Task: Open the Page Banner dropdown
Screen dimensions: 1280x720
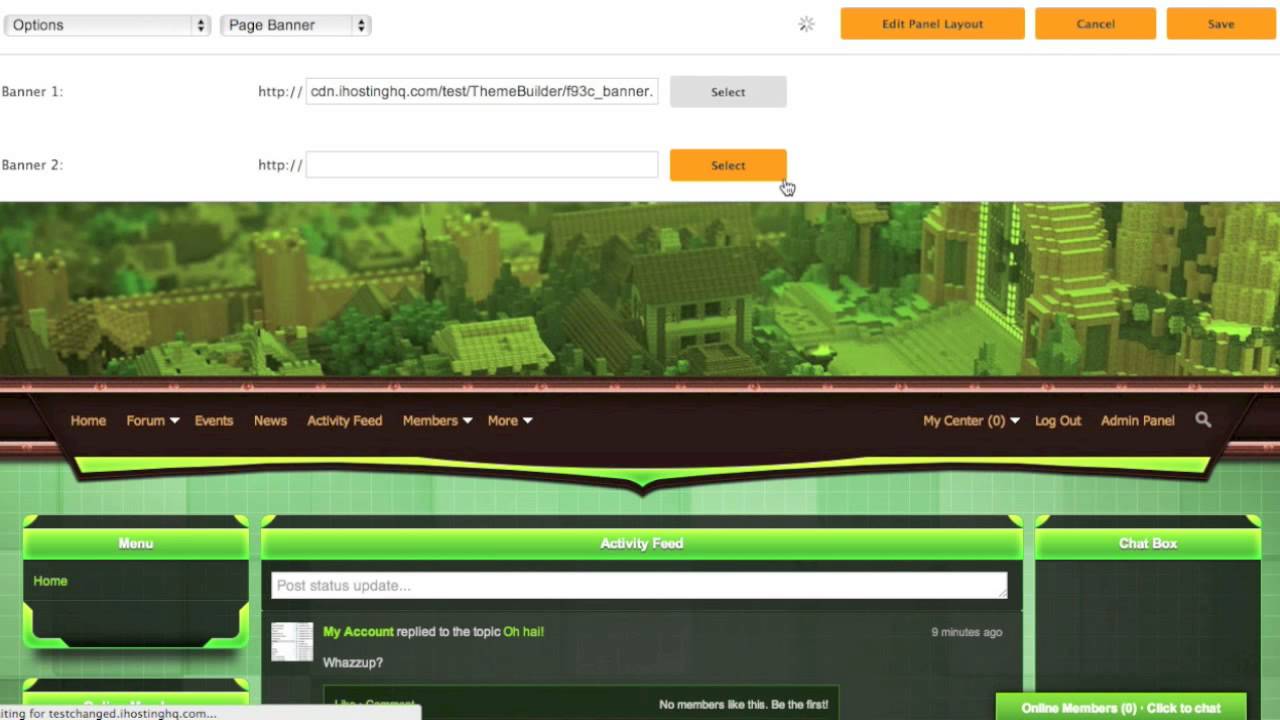Action: [296, 25]
